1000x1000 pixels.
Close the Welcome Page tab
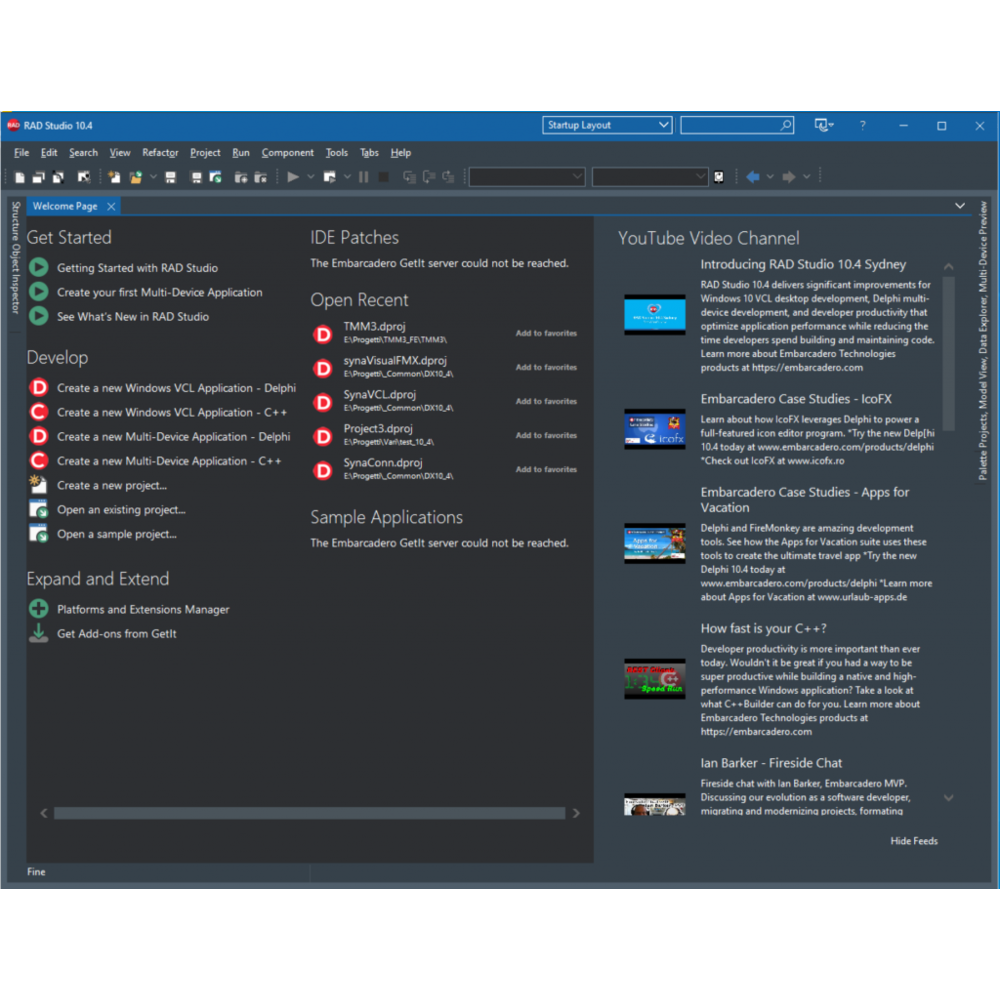click(x=111, y=206)
